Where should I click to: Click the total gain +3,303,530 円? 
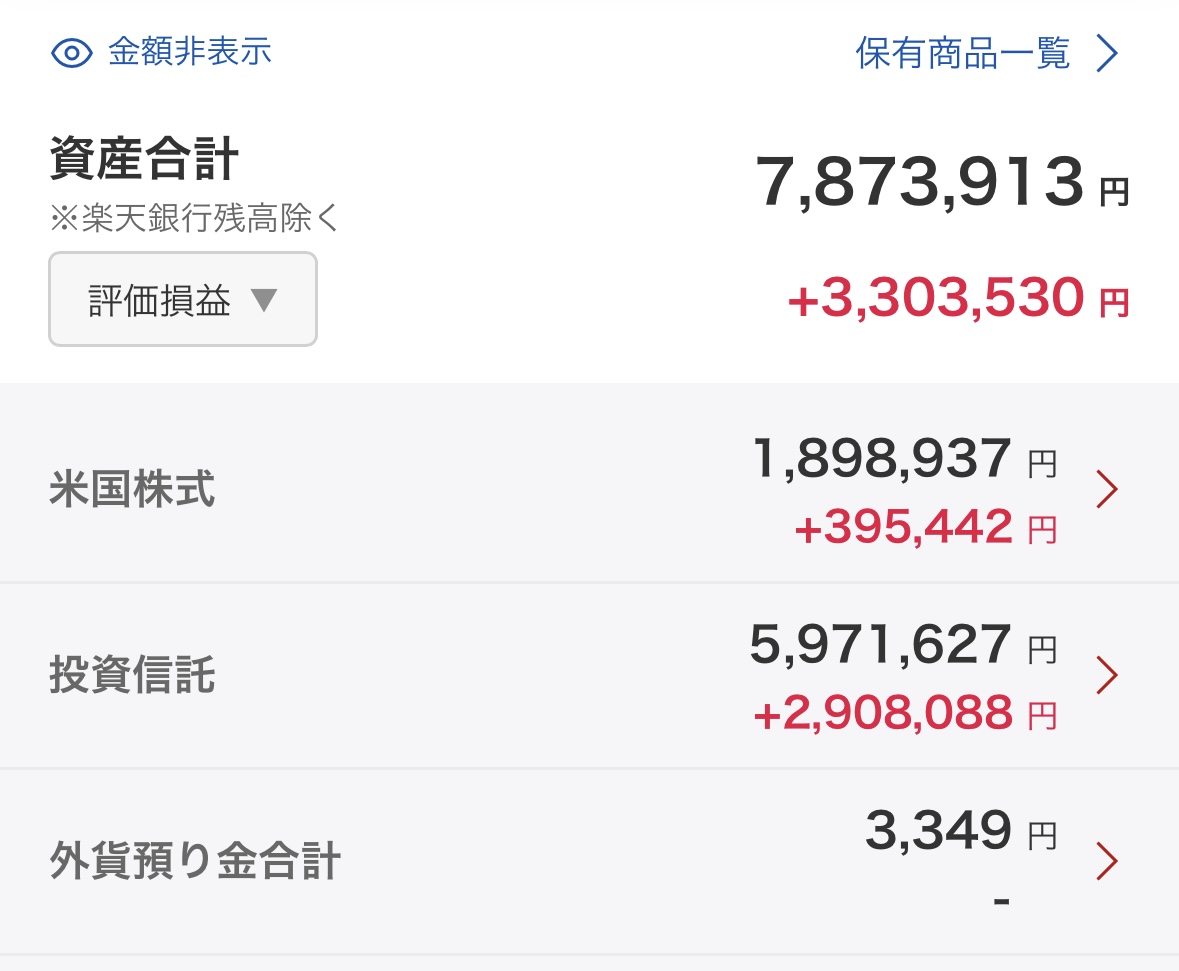[957, 299]
